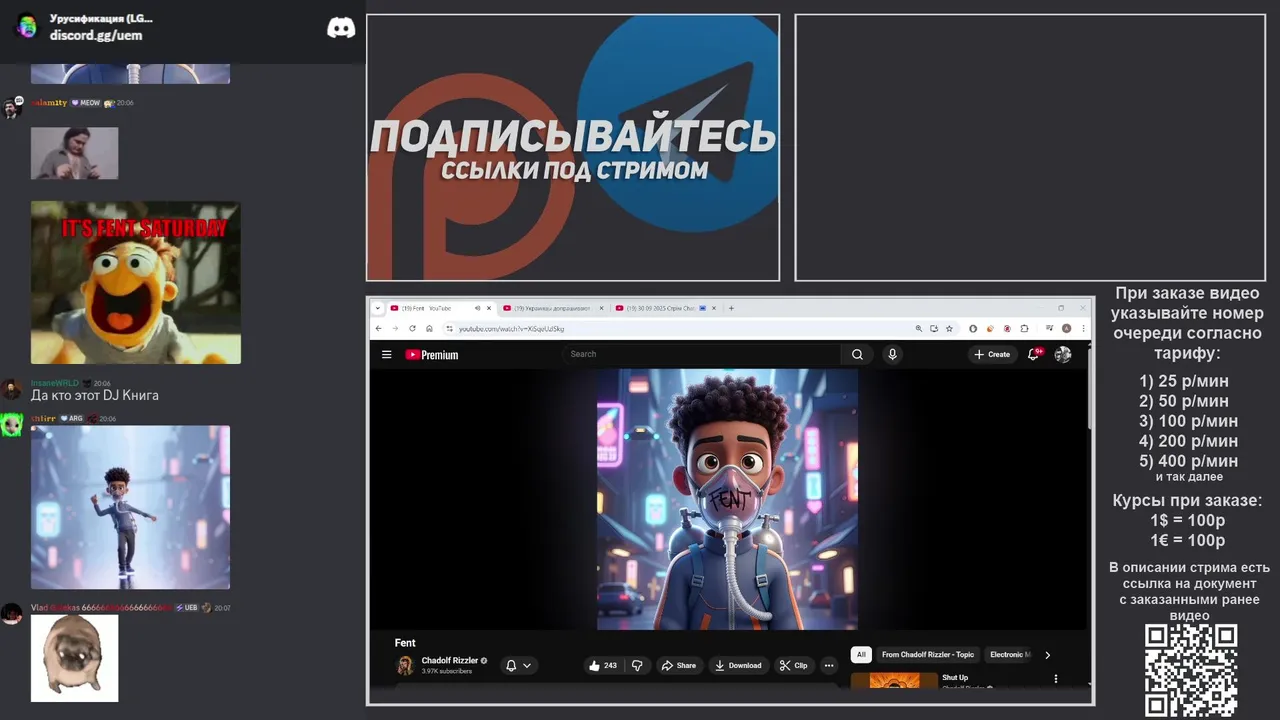
Task: Open a new Chrome tab
Action: pos(731,308)
